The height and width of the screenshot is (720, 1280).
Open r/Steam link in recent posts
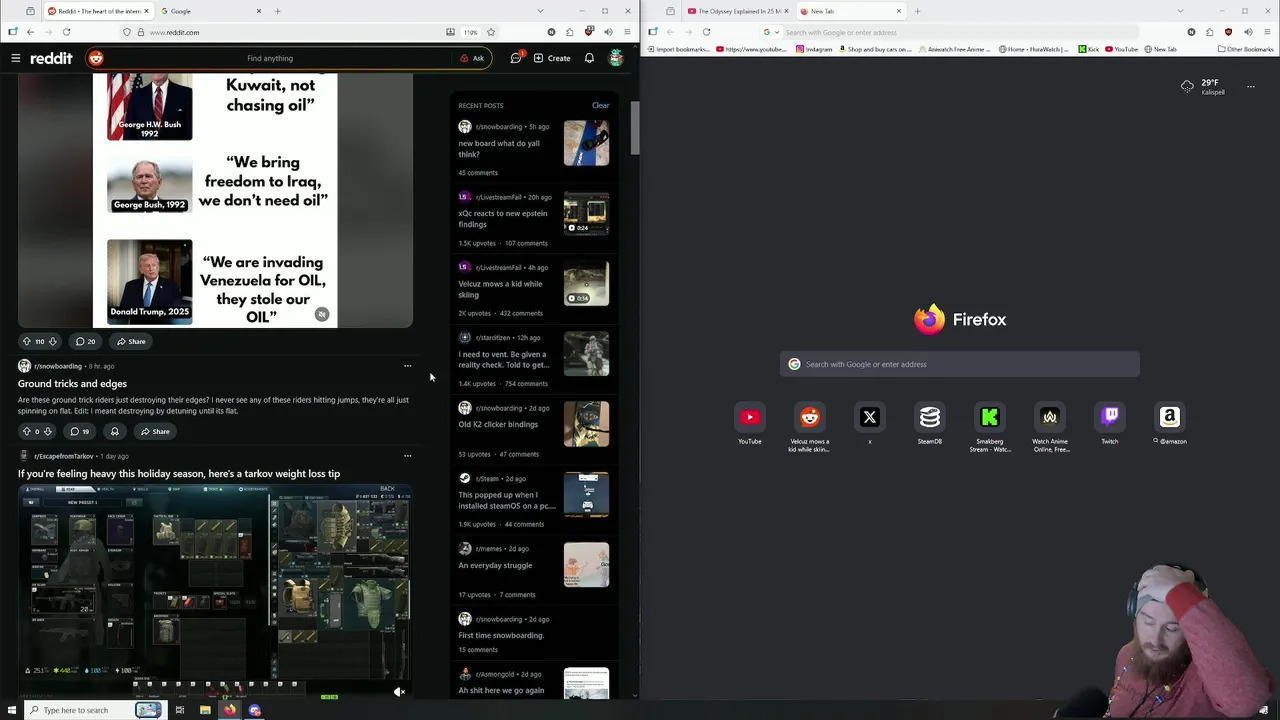[487, 478]
